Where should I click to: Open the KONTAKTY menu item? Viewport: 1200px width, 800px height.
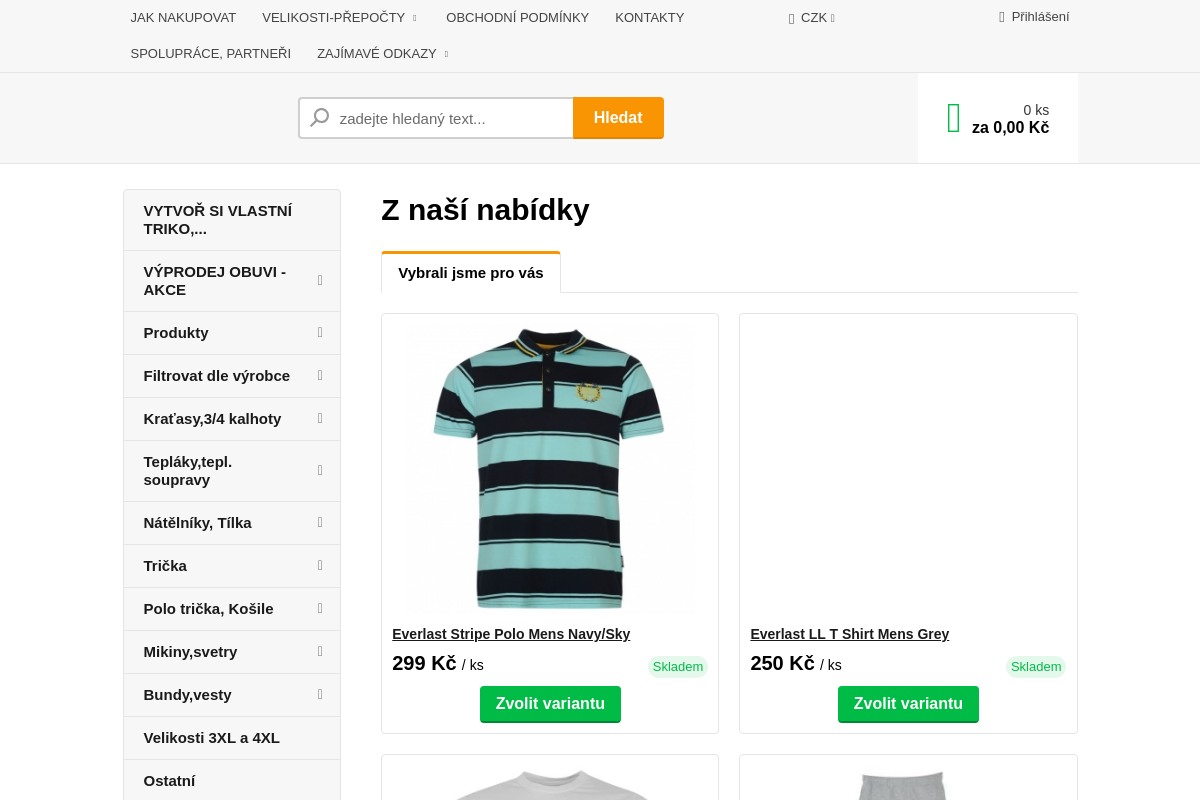[649, 17]
